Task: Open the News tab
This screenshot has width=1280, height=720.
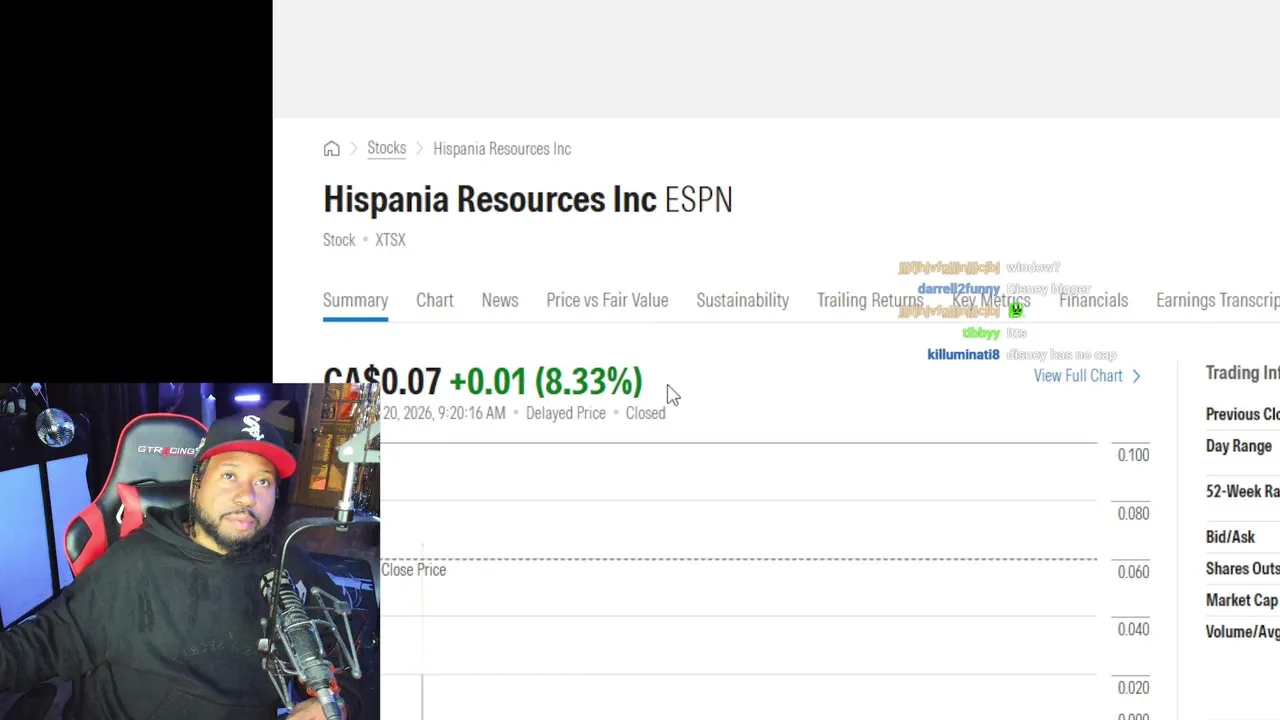Action: click(x=500, y=300)
